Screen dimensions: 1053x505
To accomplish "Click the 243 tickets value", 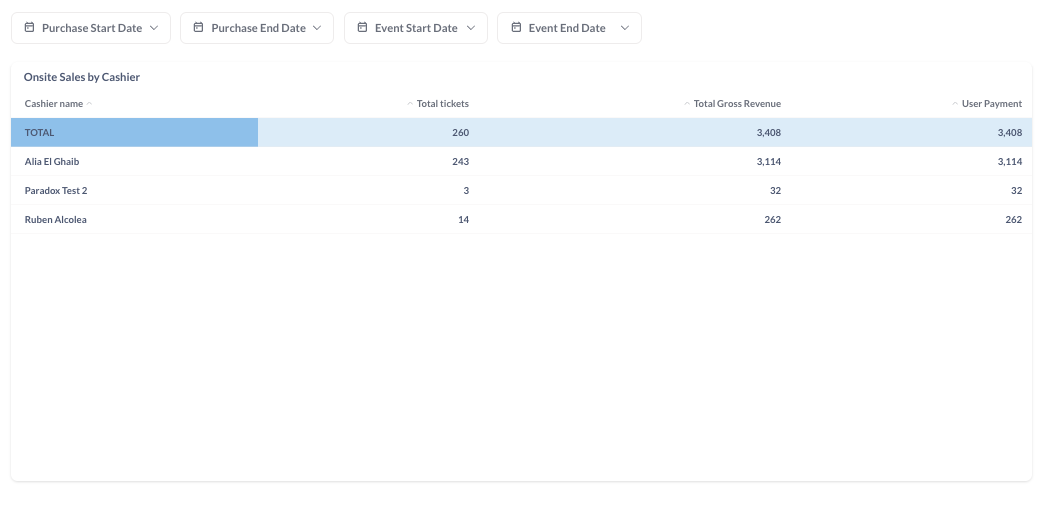I will click(460, 161).
